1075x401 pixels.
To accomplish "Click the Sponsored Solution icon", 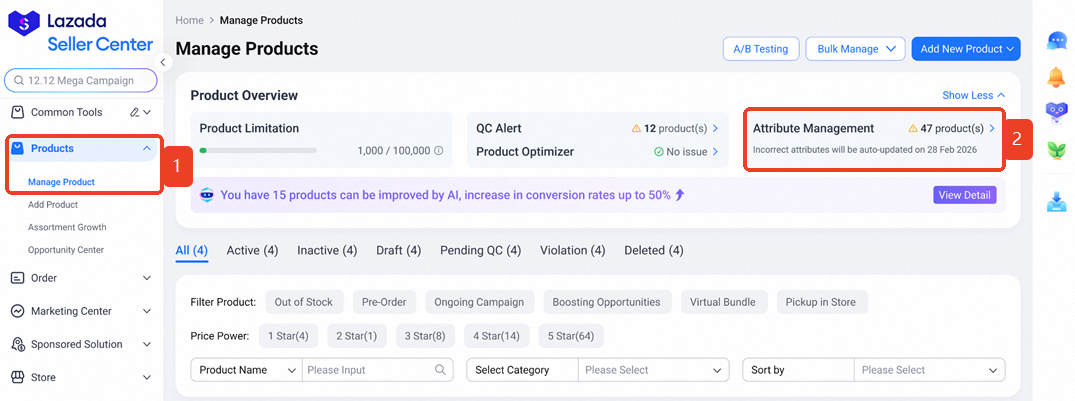I will pos(18,344).
